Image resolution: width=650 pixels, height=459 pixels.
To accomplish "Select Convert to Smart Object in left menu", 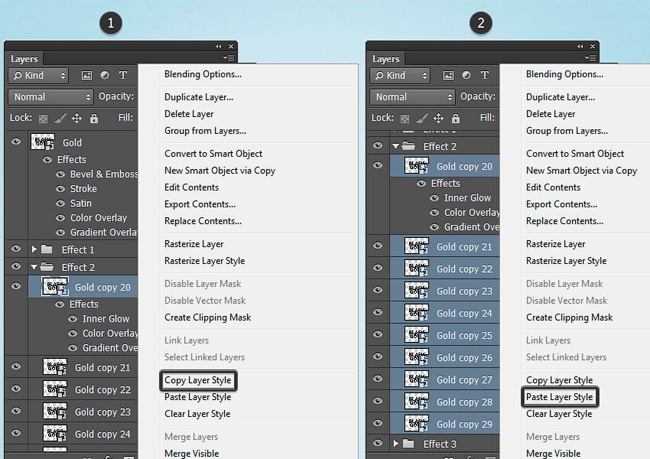I will pos(213,154).
